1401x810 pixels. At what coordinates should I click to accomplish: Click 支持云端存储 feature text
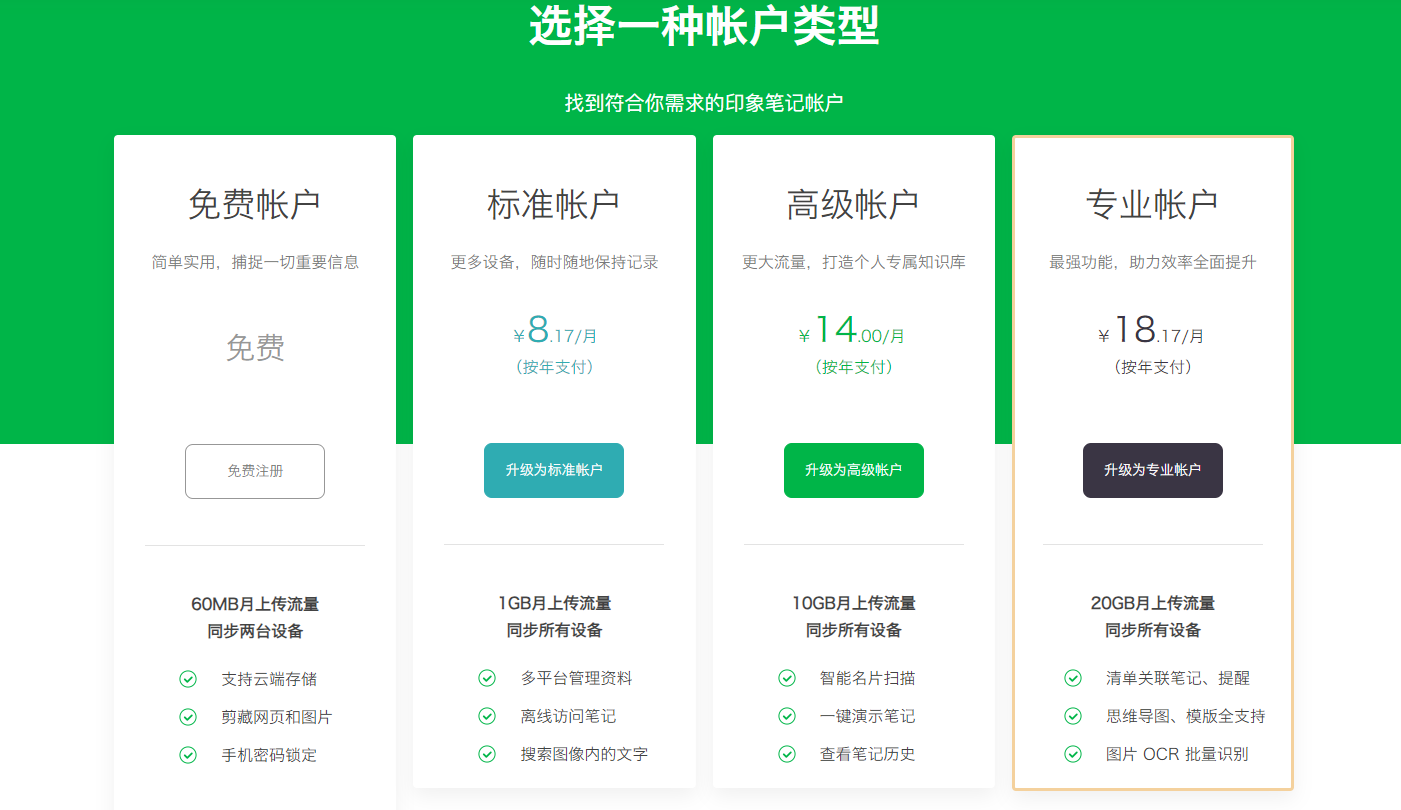coord(269,679)
